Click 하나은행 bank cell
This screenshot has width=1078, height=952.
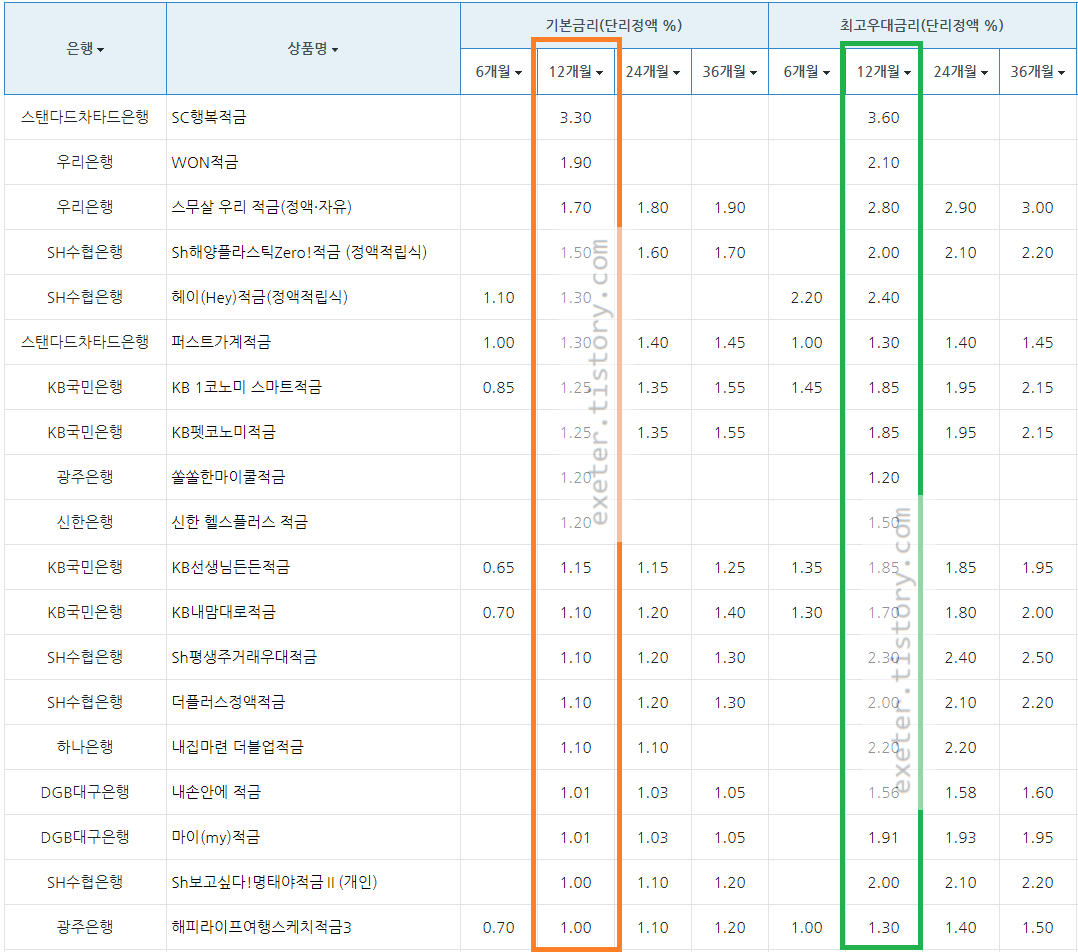click(85, 747)
